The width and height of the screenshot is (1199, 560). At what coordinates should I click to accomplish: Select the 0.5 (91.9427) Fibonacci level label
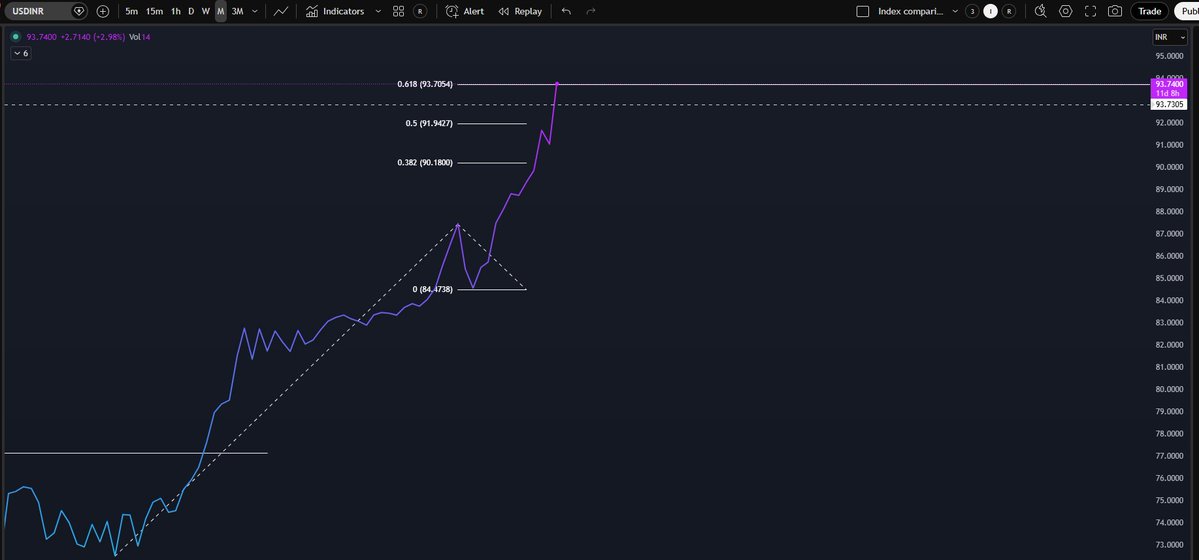click(x=429, y=123)
